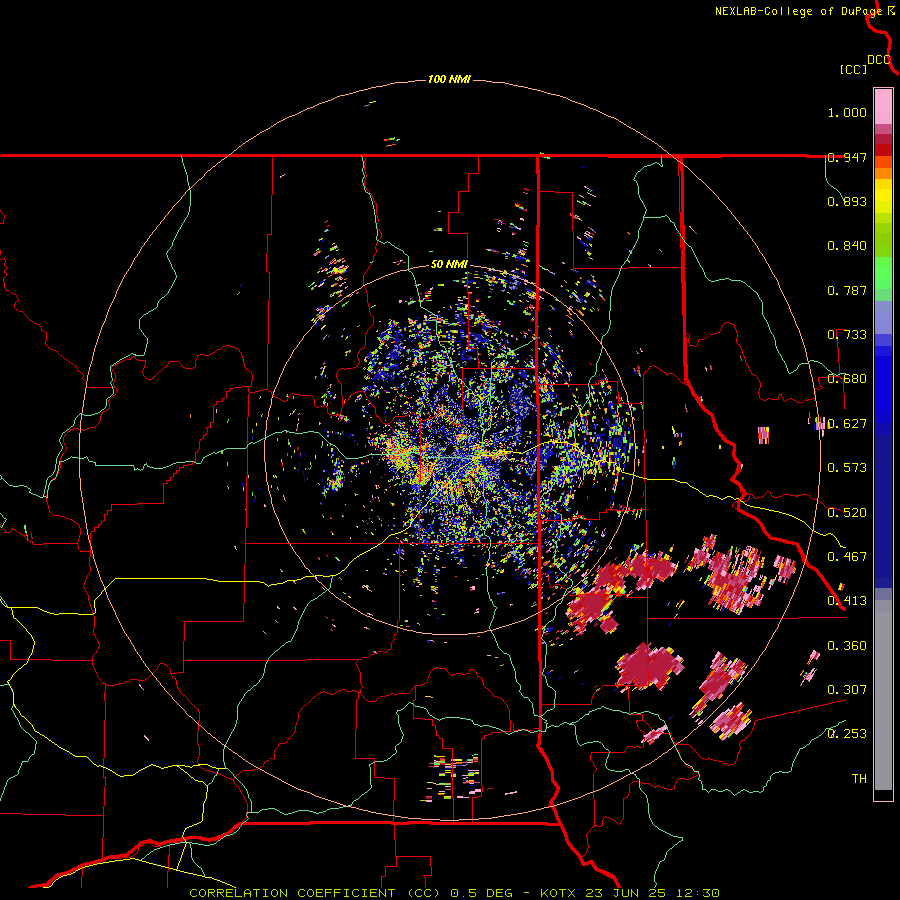
Task: Click the 0.5 DEG elevation text
Action: 483,893
